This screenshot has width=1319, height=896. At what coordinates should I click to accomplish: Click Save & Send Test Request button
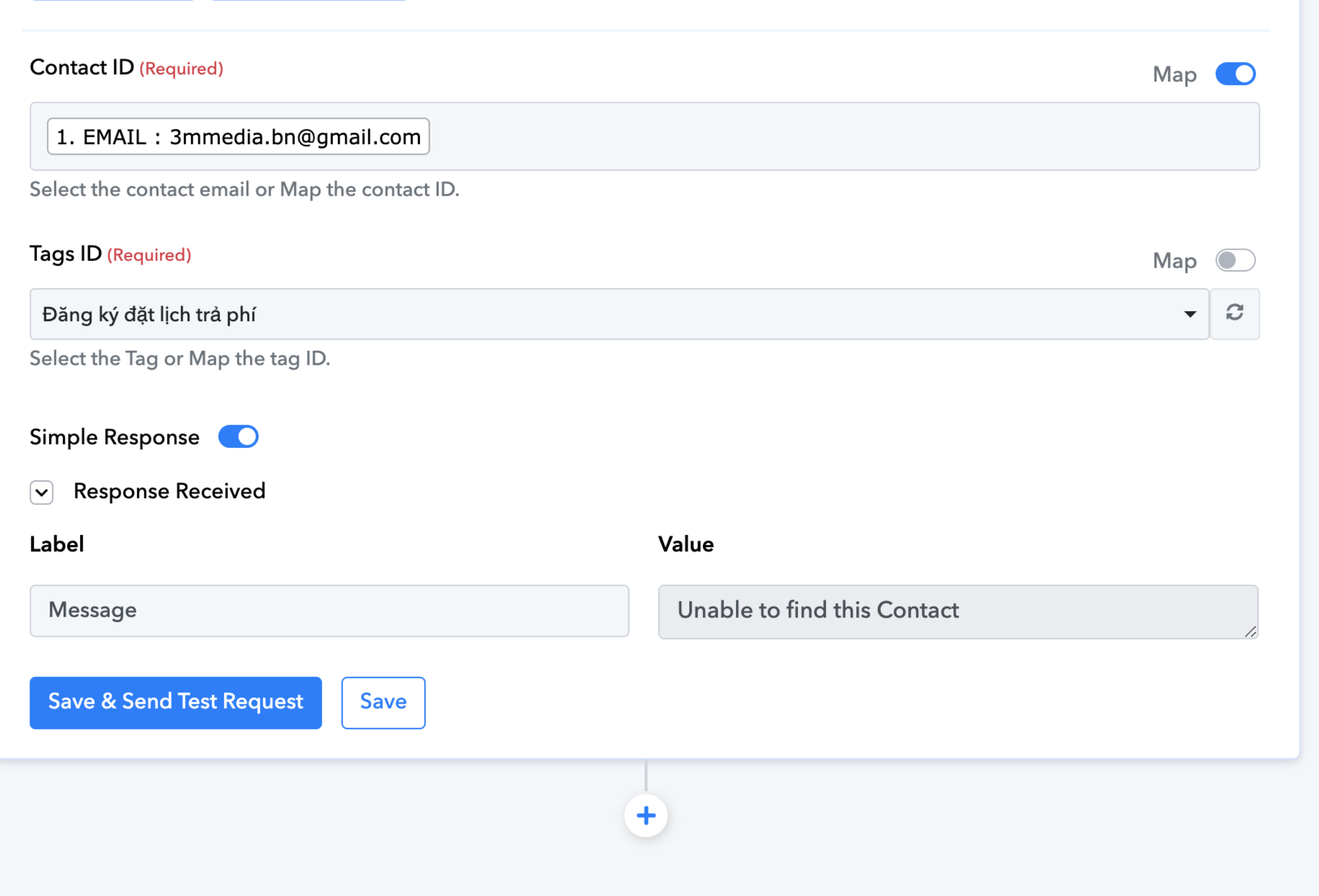[x=176, y=702]
